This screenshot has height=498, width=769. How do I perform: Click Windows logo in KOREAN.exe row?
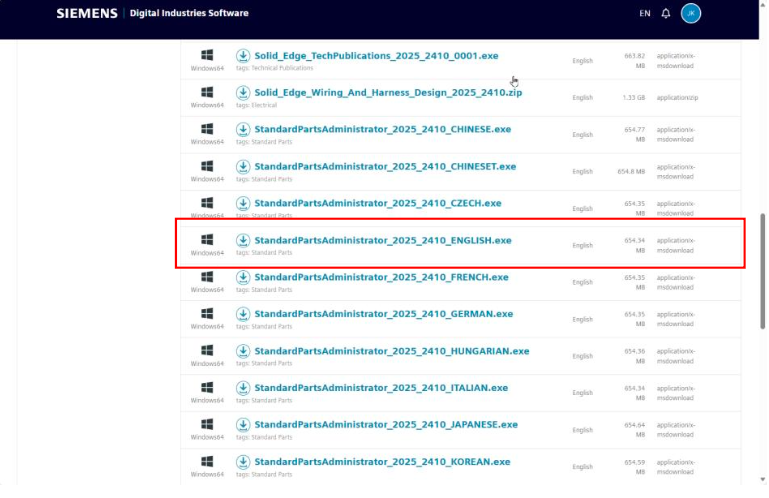pyautogui.click(x=207, y=461)
